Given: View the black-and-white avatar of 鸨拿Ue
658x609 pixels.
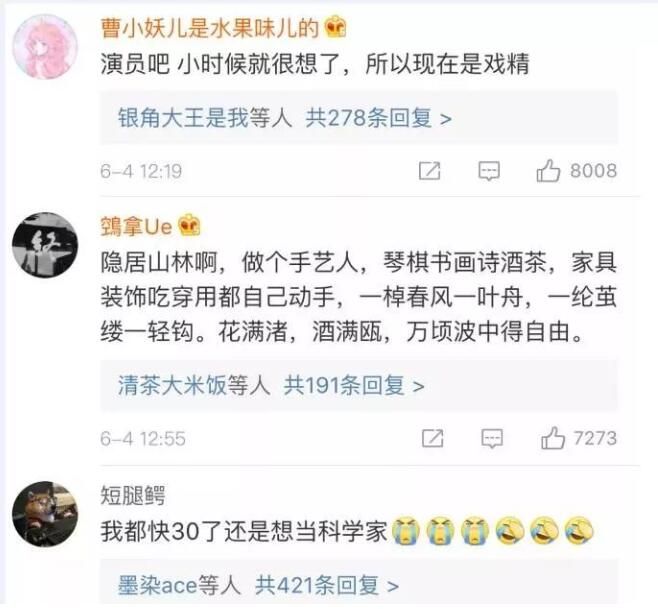Looking at the screenshot, I should click(45, 245).
